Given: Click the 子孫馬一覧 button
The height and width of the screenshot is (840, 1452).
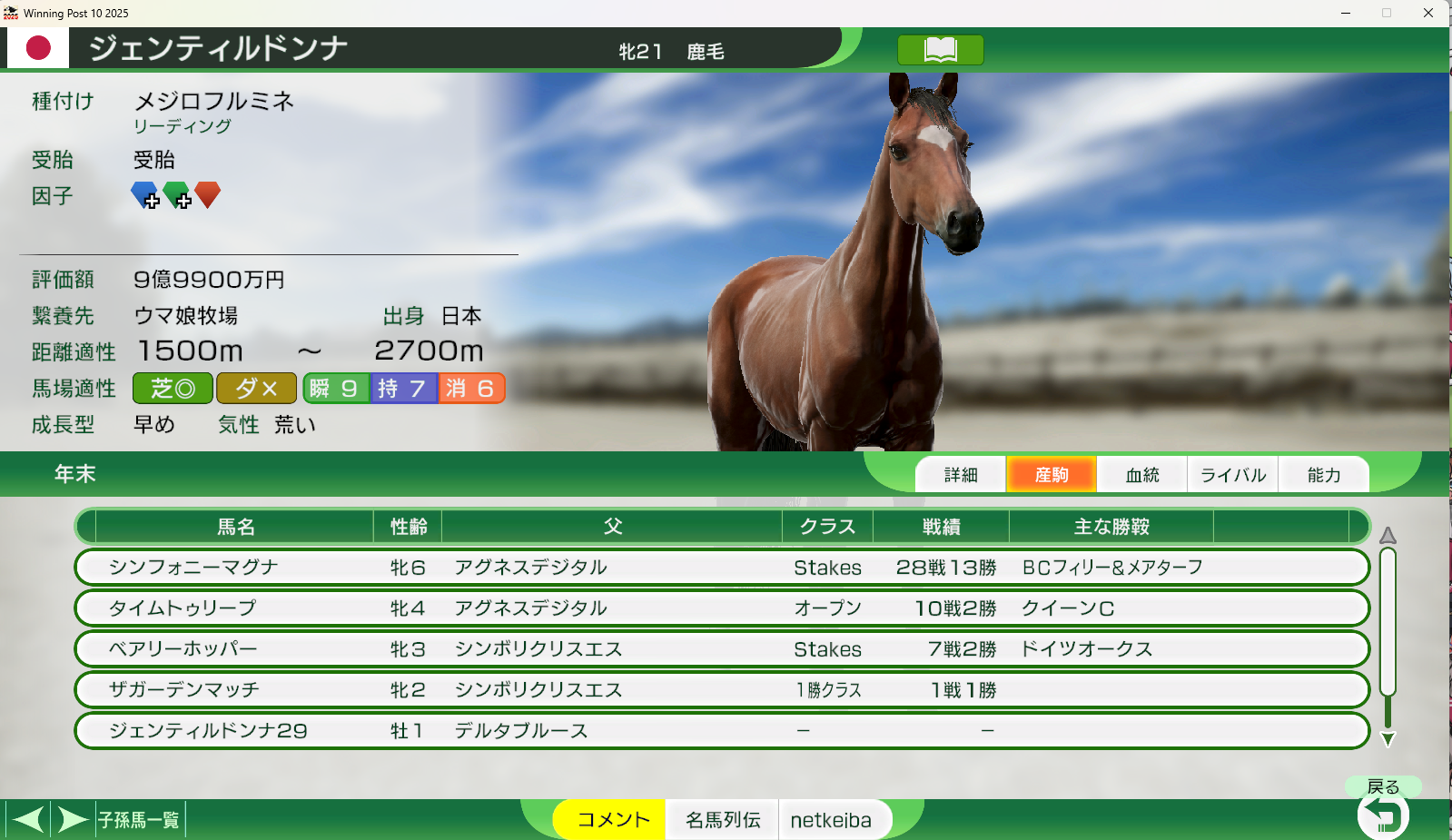Looking at the screenshot, I should [139, 820].
